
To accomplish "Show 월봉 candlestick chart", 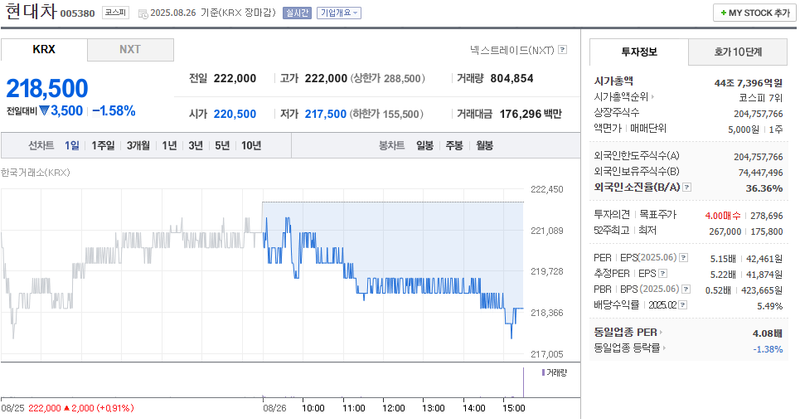I will tap(485, 145).
